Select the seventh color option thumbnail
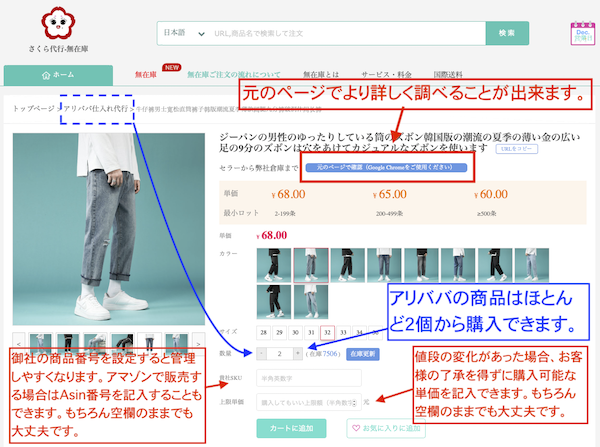This screenshot has width=600, height=447. tap(495, 265)
